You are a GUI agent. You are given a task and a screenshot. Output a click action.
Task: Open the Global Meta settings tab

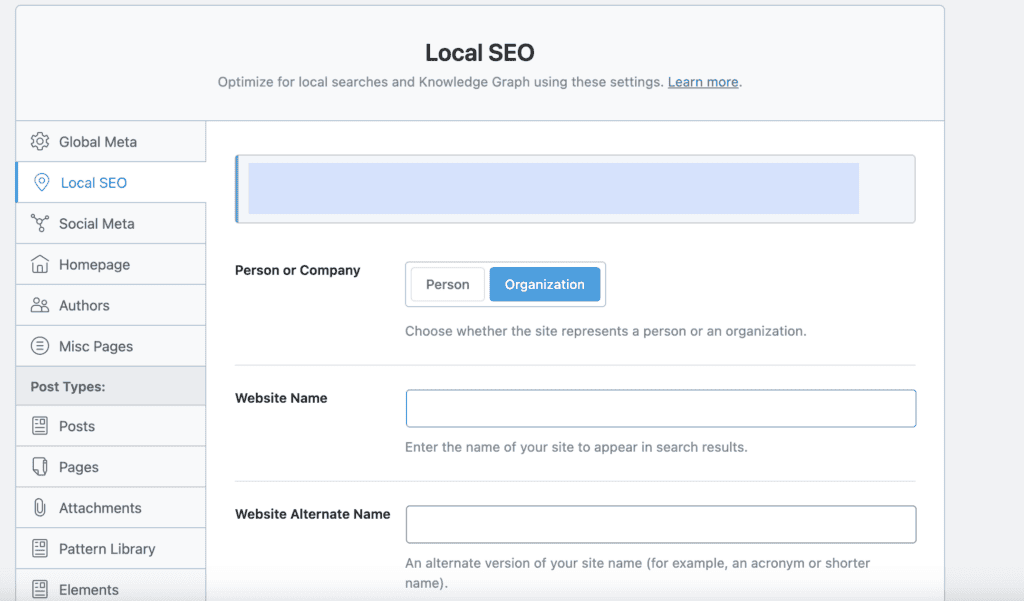[x=111, y=141]
